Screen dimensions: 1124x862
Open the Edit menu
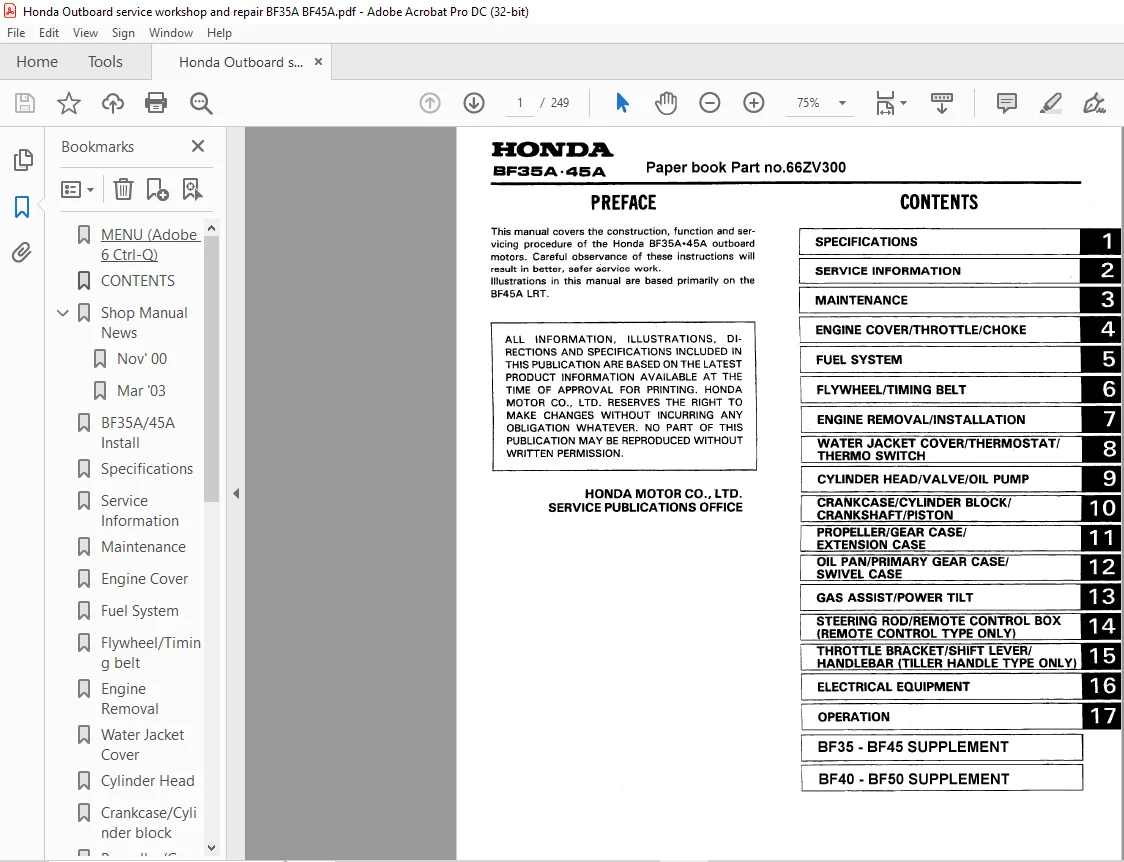pos(49,33)
